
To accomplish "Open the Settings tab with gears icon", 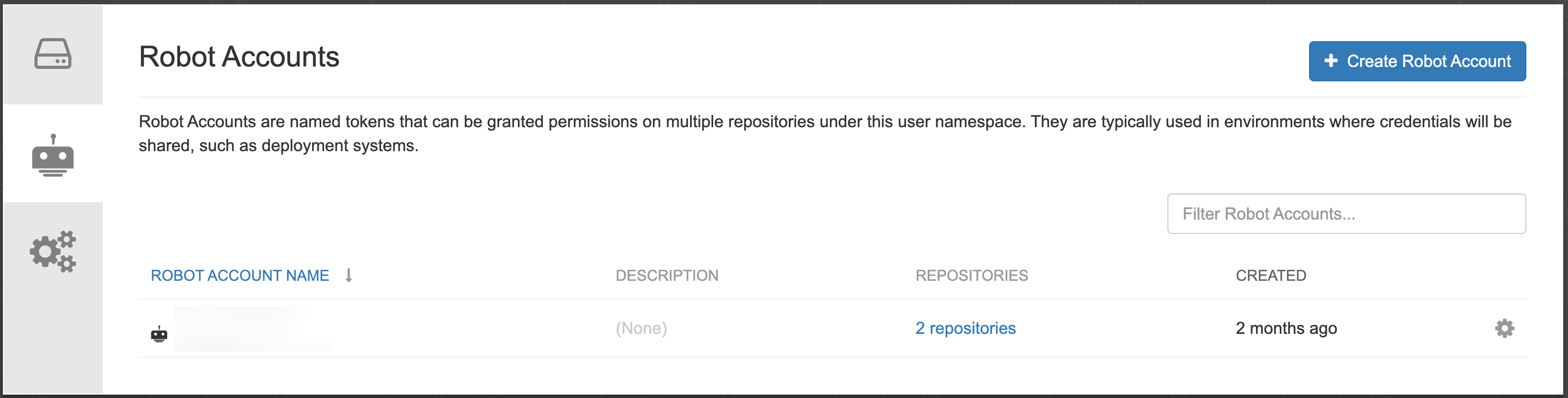I will click(53, 251).
